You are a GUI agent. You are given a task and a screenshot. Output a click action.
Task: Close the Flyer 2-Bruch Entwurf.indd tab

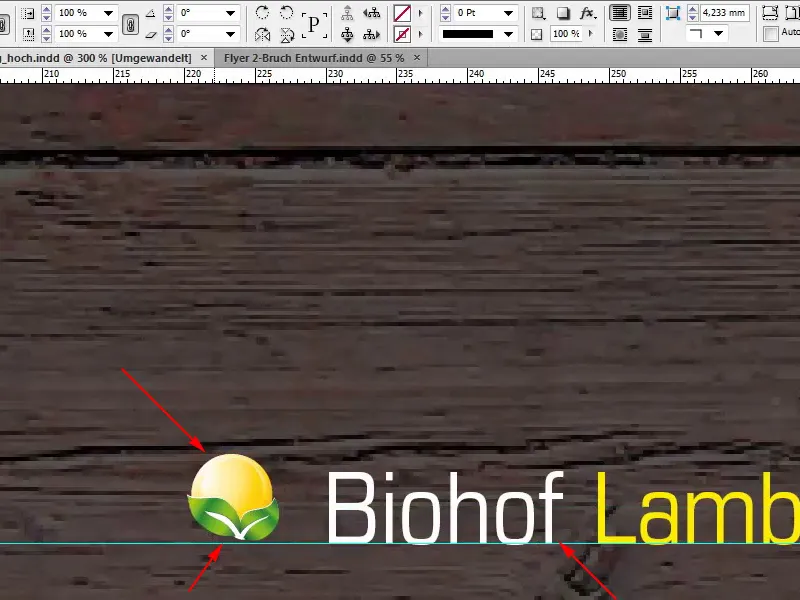pos(417,58)
